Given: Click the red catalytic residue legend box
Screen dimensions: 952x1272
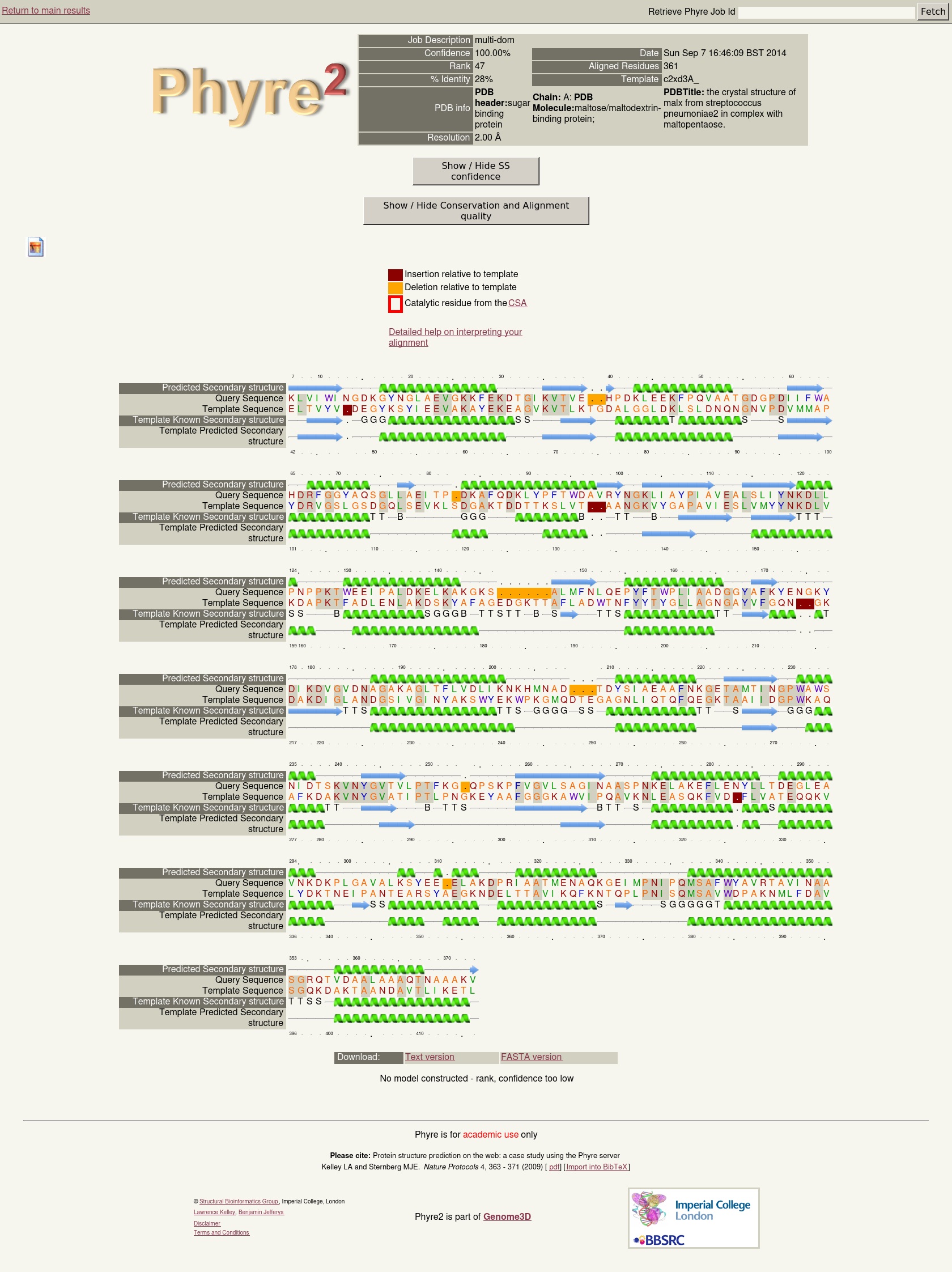Looking at the screenshot, I should pos(395,304).
